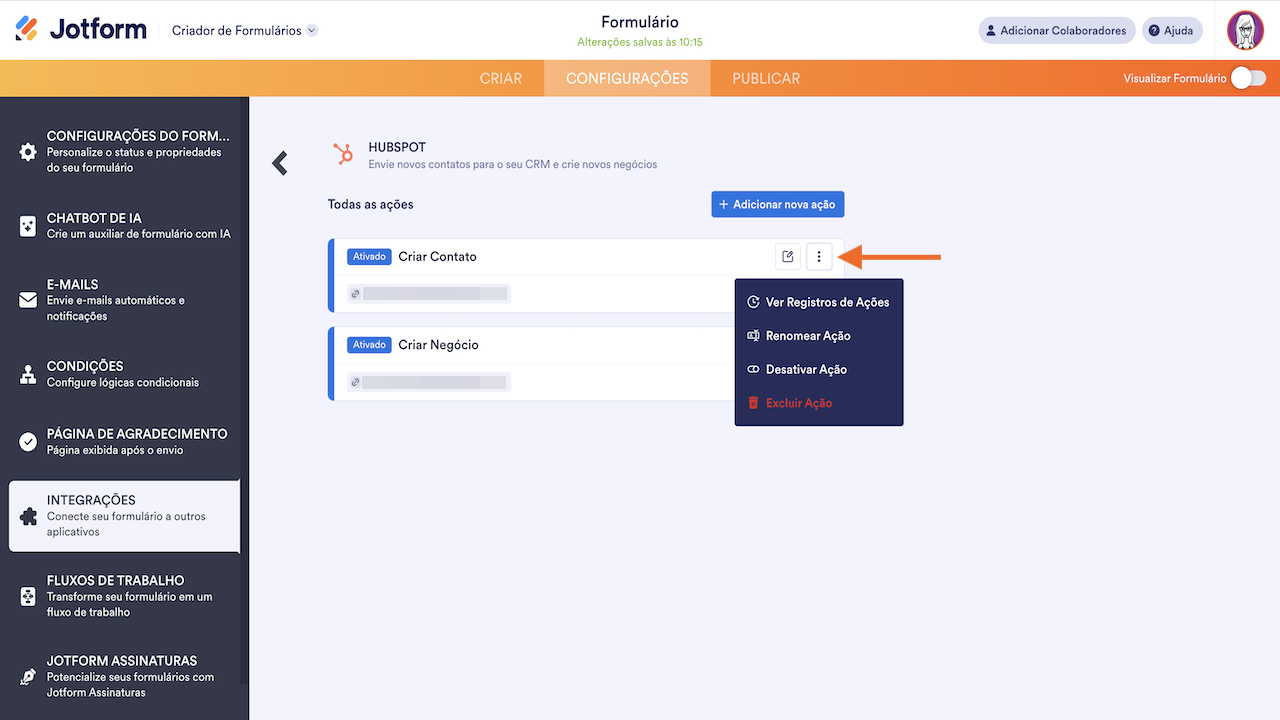This screenshot has height=720, width=1280.
Task: Expand the Criador de Formulários dropdown
Action: 312,31
